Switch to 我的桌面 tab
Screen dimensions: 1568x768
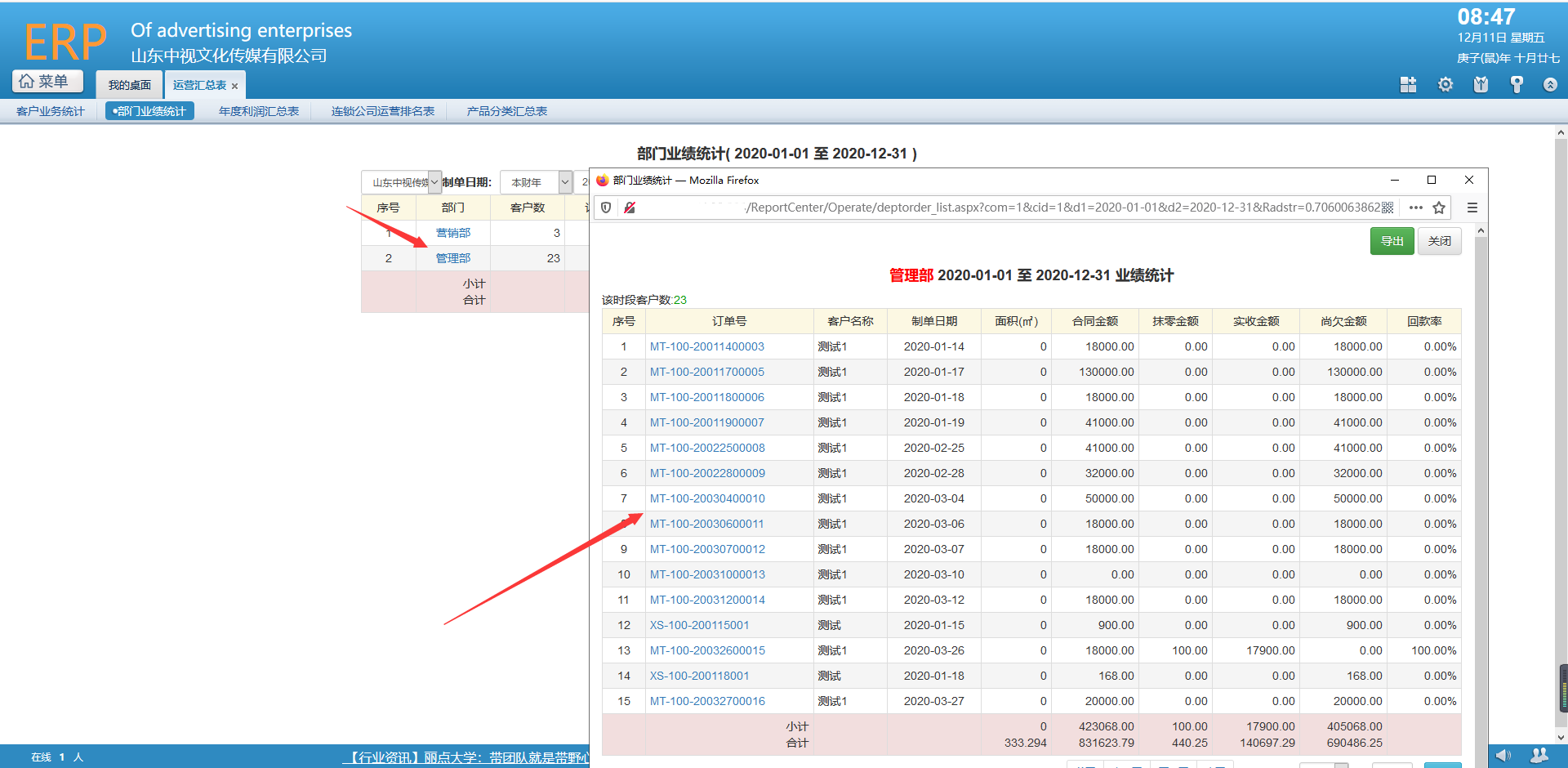[x=129, y=85]
